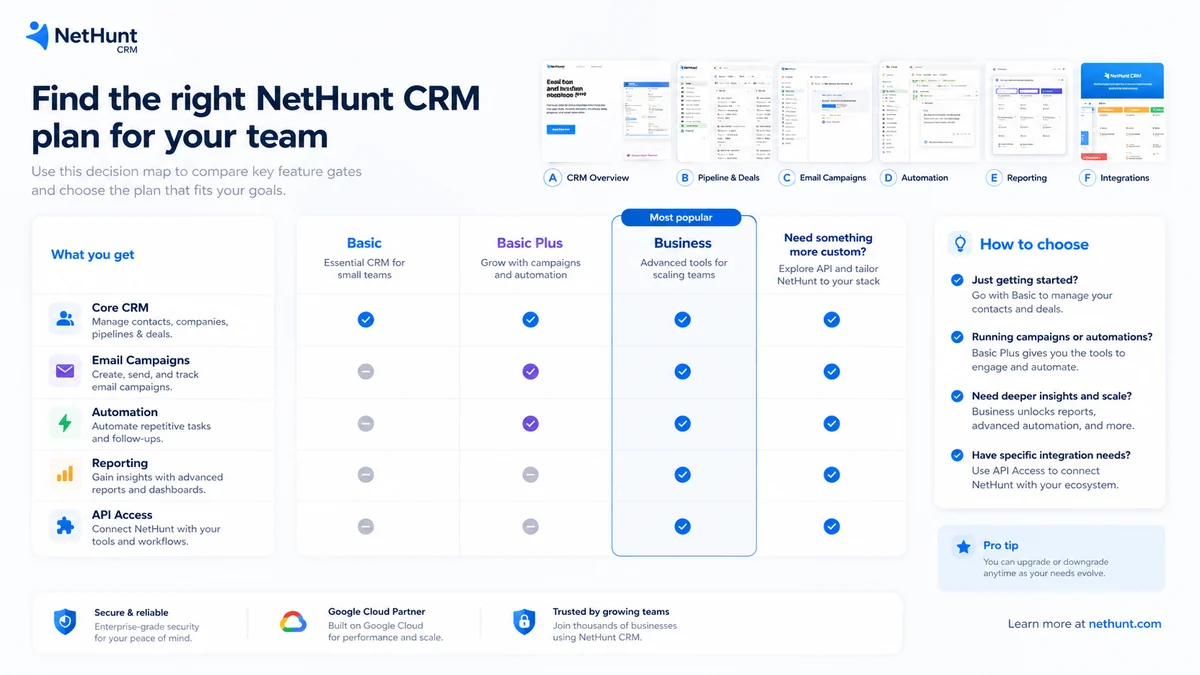This screenshot has width=1200, height=675.
Task: Click Core CRM checkmark in Basic column
Action: coord(366,319)
